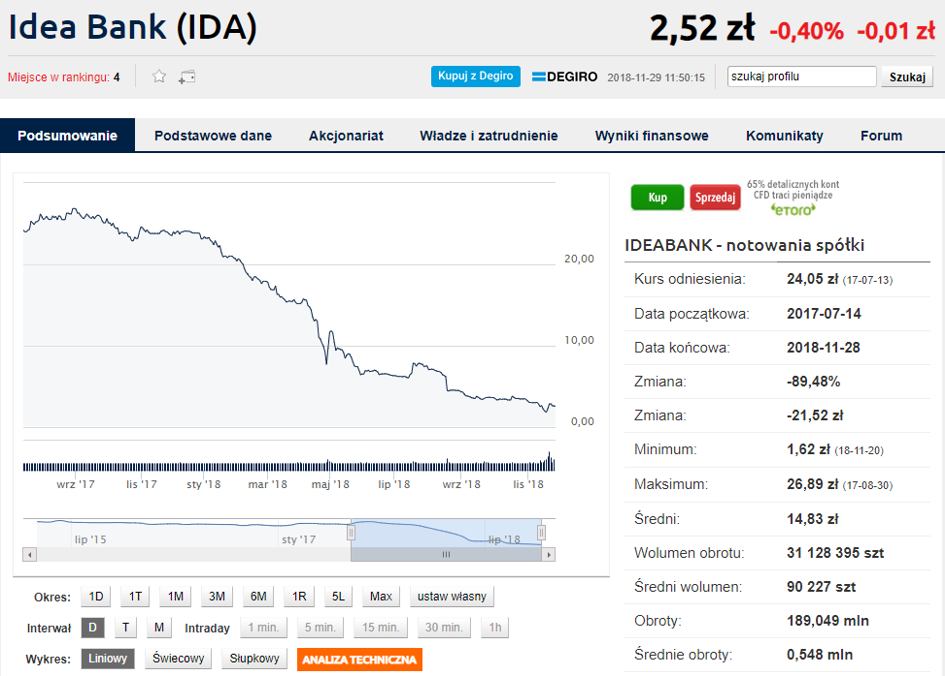
Task: Select 5 min. intraday interval
Action: [320, 628]
